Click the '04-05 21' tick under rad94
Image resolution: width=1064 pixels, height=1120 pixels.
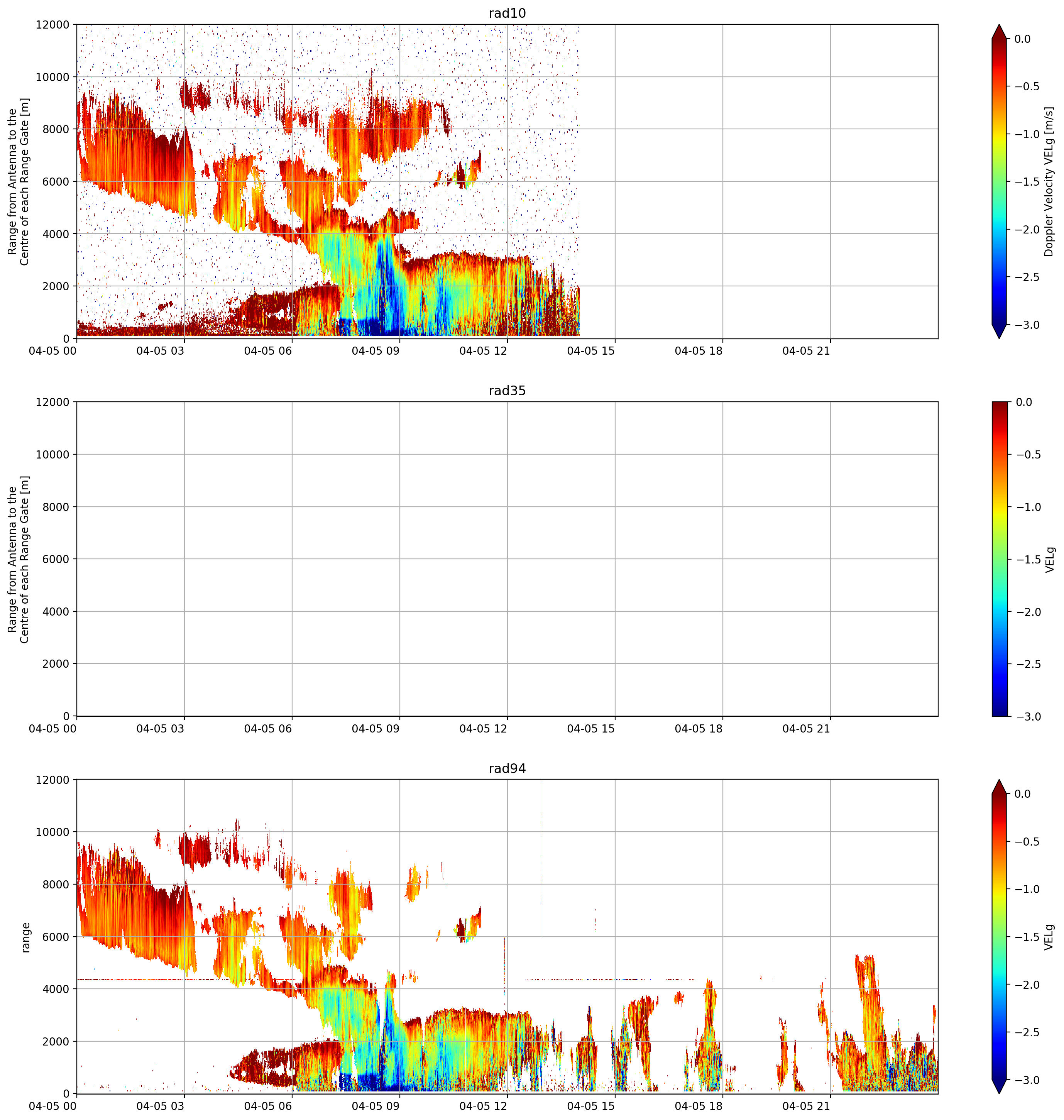click(807, 1106)
